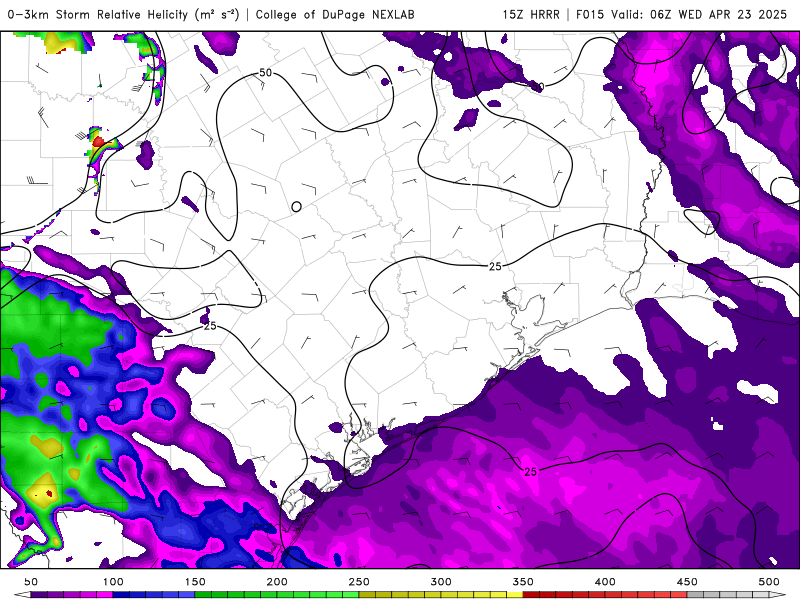Click the gray segment of the color bar

[x=728, y=595]
